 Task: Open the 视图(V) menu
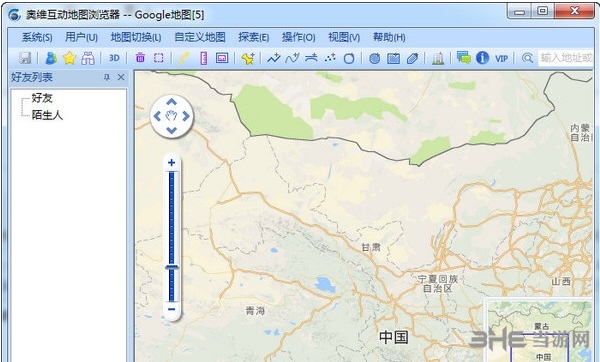344,37
